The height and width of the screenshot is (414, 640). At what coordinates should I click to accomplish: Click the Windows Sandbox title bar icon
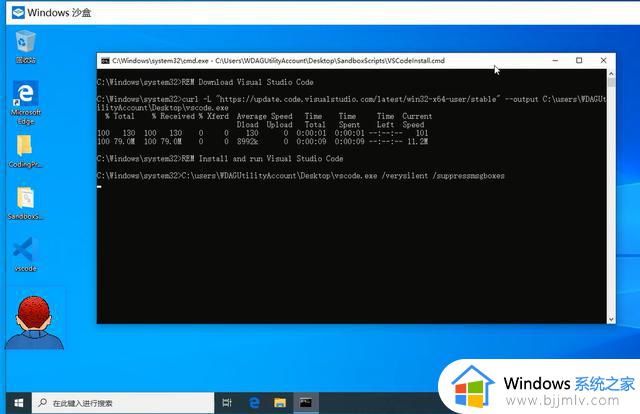[18, 13]
